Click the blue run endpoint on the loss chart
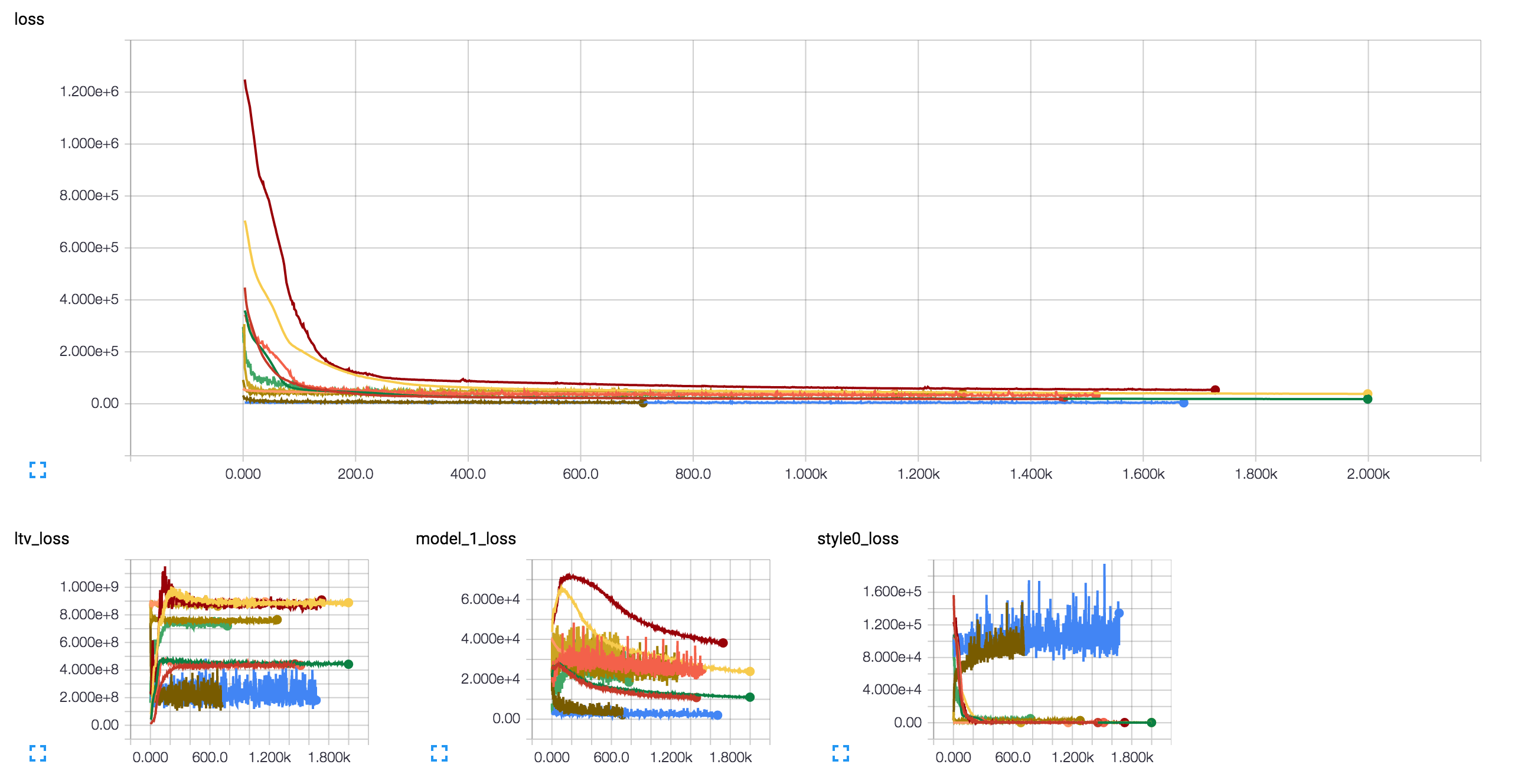Image resolution: width=1521 pixels, height=784 pixels. [x=1183, y=403]
